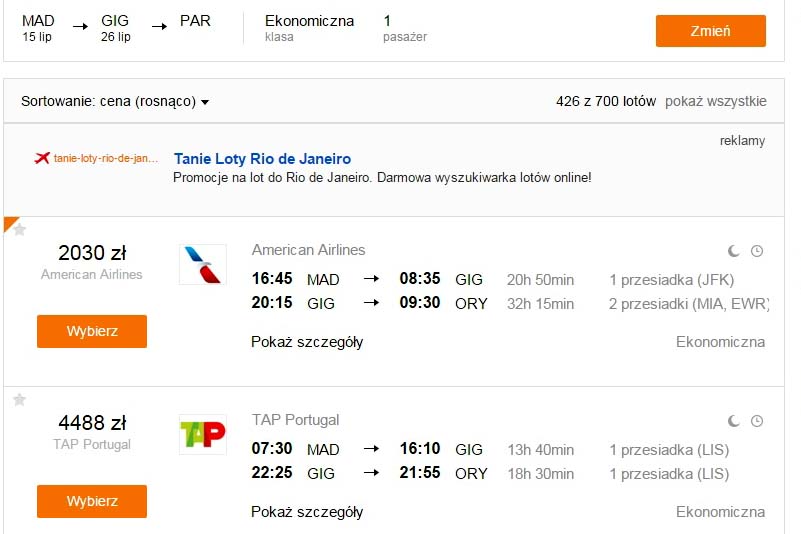Click the American Airlines logo
The height and width of the screenshot is (534, 801).
click(203, 265)
